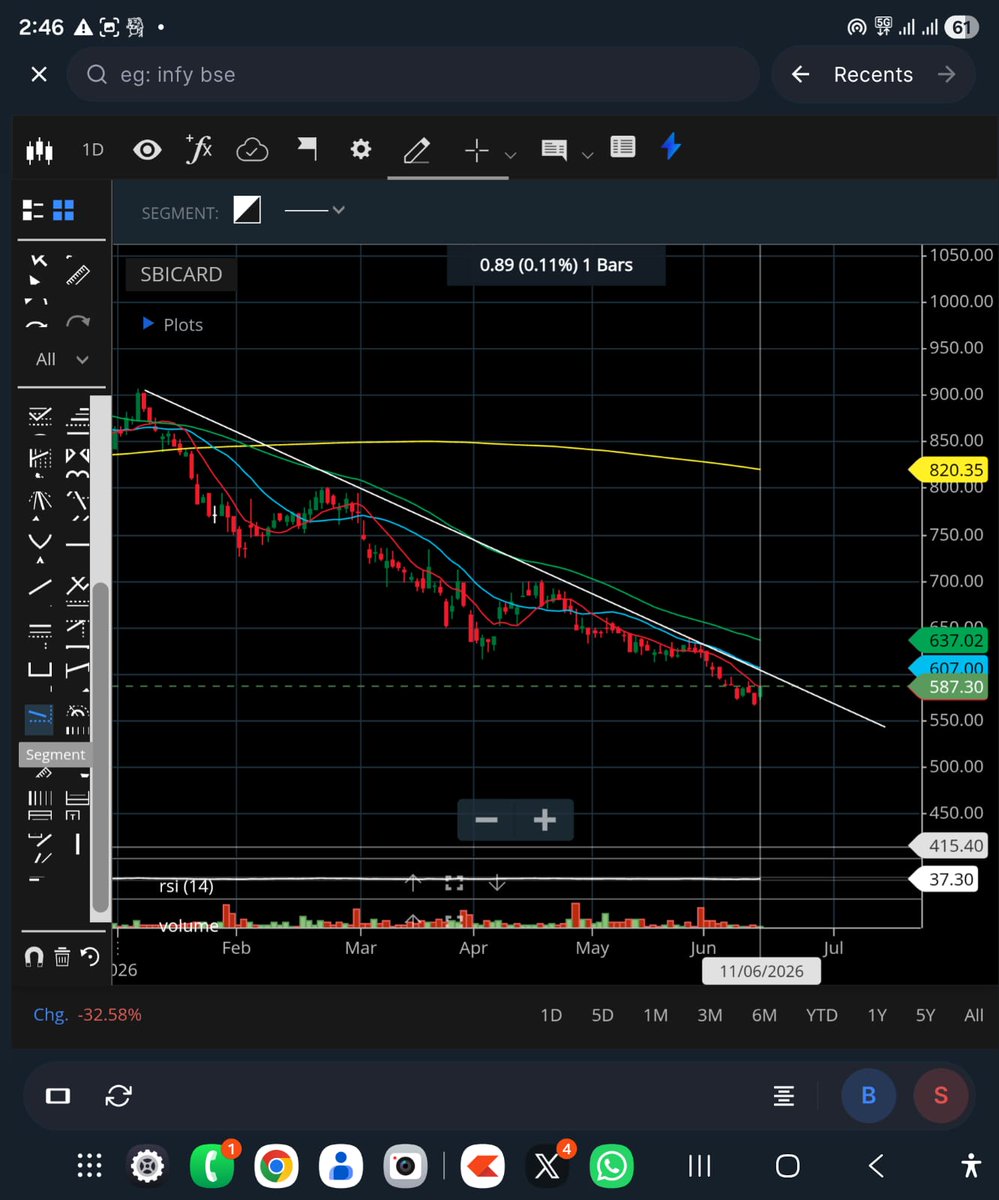
Task: Select the All range tab
Action: pos(974,1015)
